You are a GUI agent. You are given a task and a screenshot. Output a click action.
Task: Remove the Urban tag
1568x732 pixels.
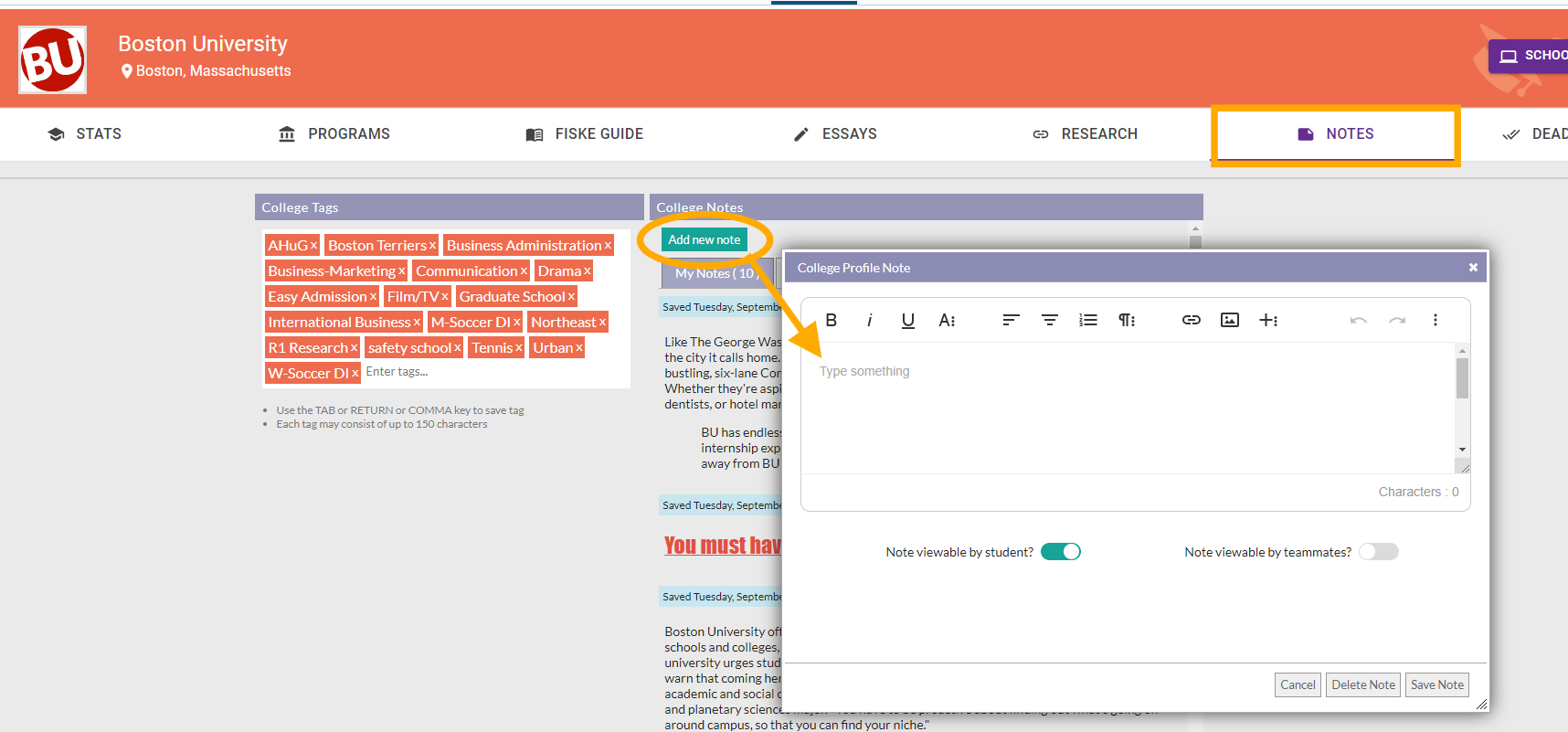pyautogui.click(x=578, y=348)
